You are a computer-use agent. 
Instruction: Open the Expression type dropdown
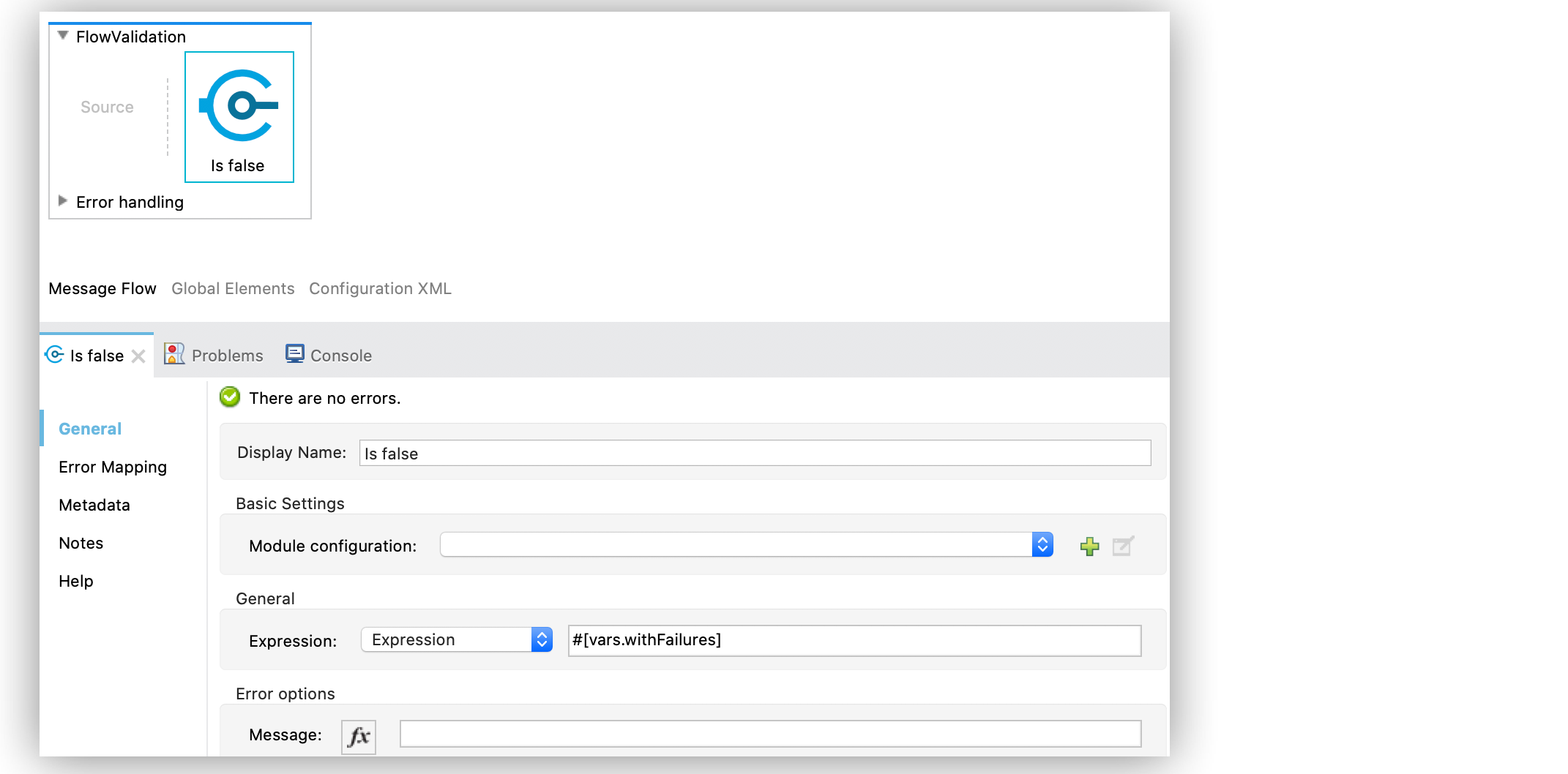coord(541,640)
